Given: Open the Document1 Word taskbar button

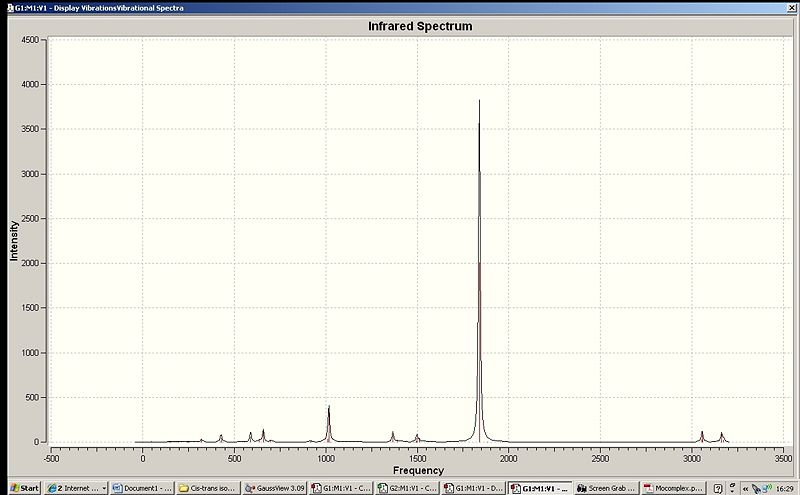Looking at the screenshot, I should coord(142,488).
